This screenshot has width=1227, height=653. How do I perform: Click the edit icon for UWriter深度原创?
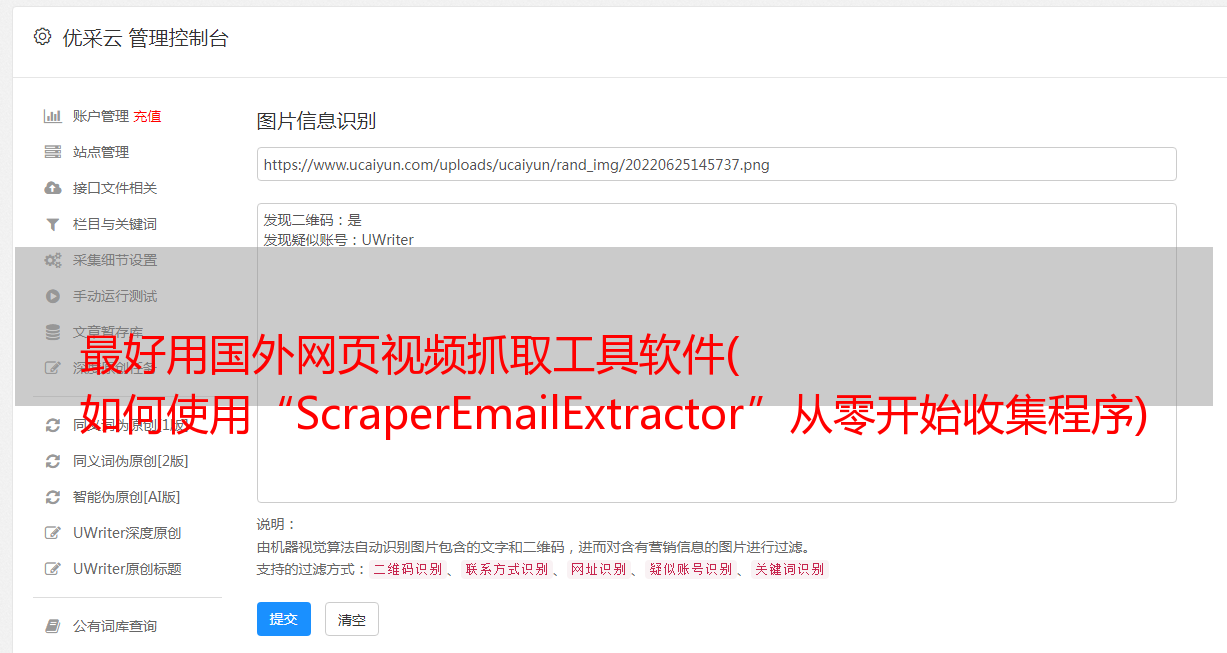click(x=53, y=533)
